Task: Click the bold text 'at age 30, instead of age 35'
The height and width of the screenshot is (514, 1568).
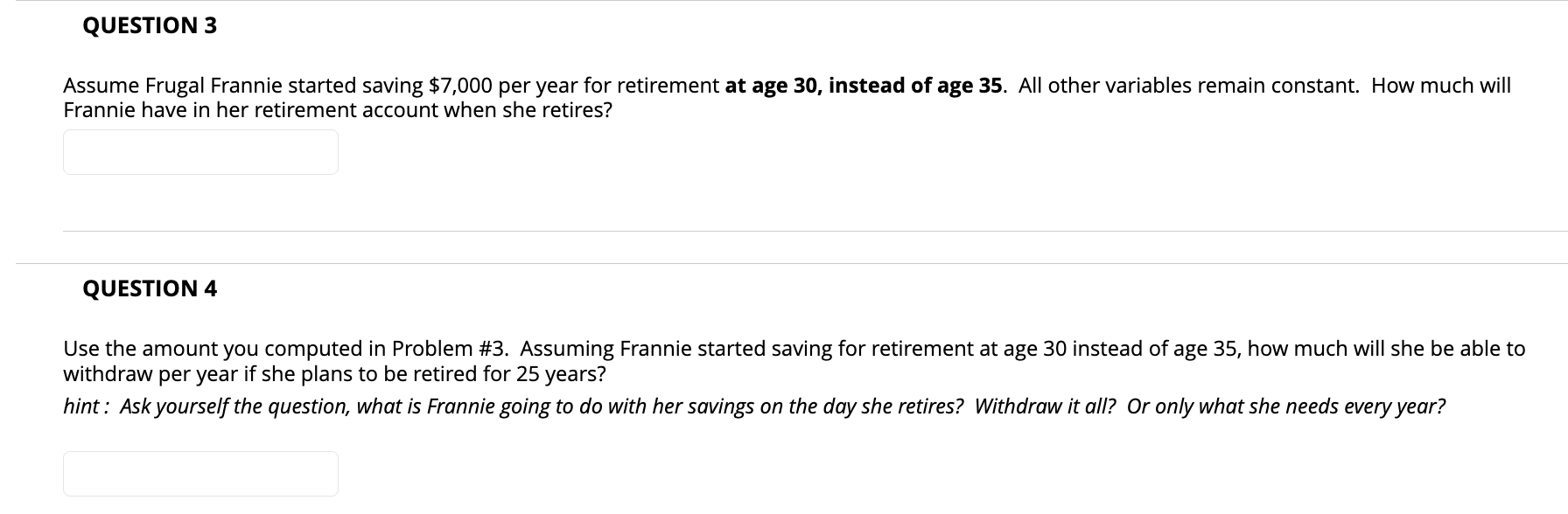Action: 865,86
